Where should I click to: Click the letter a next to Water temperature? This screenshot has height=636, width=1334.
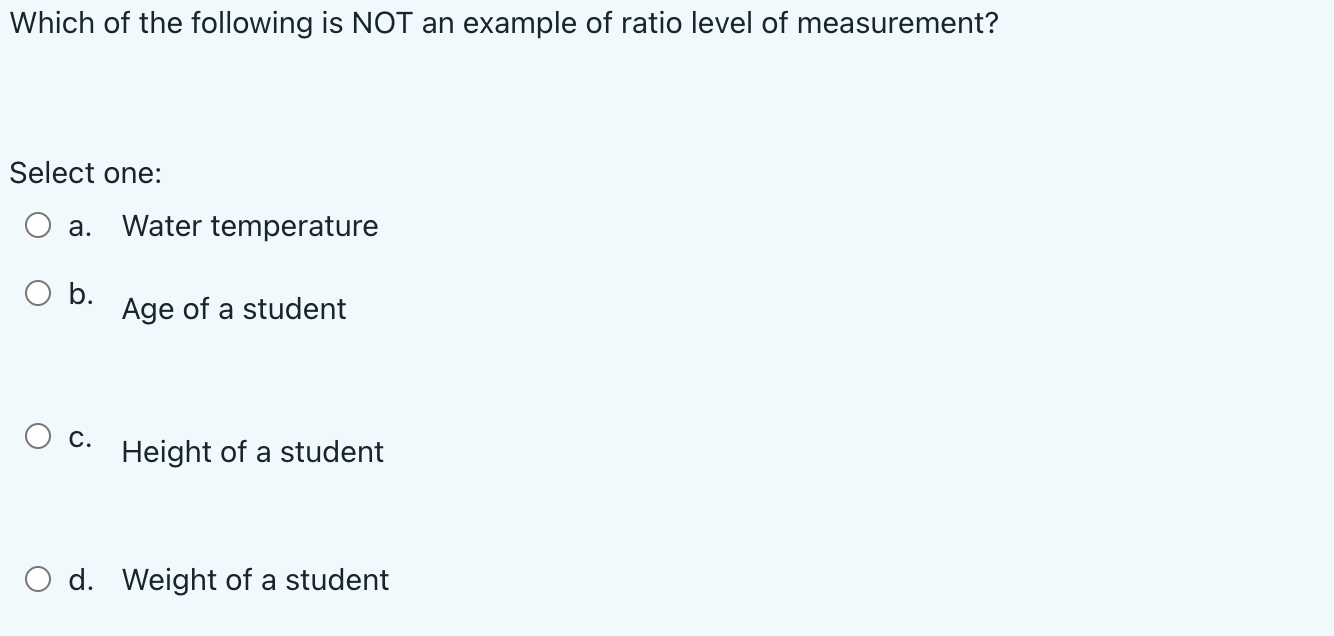click(x=79, y=226)
